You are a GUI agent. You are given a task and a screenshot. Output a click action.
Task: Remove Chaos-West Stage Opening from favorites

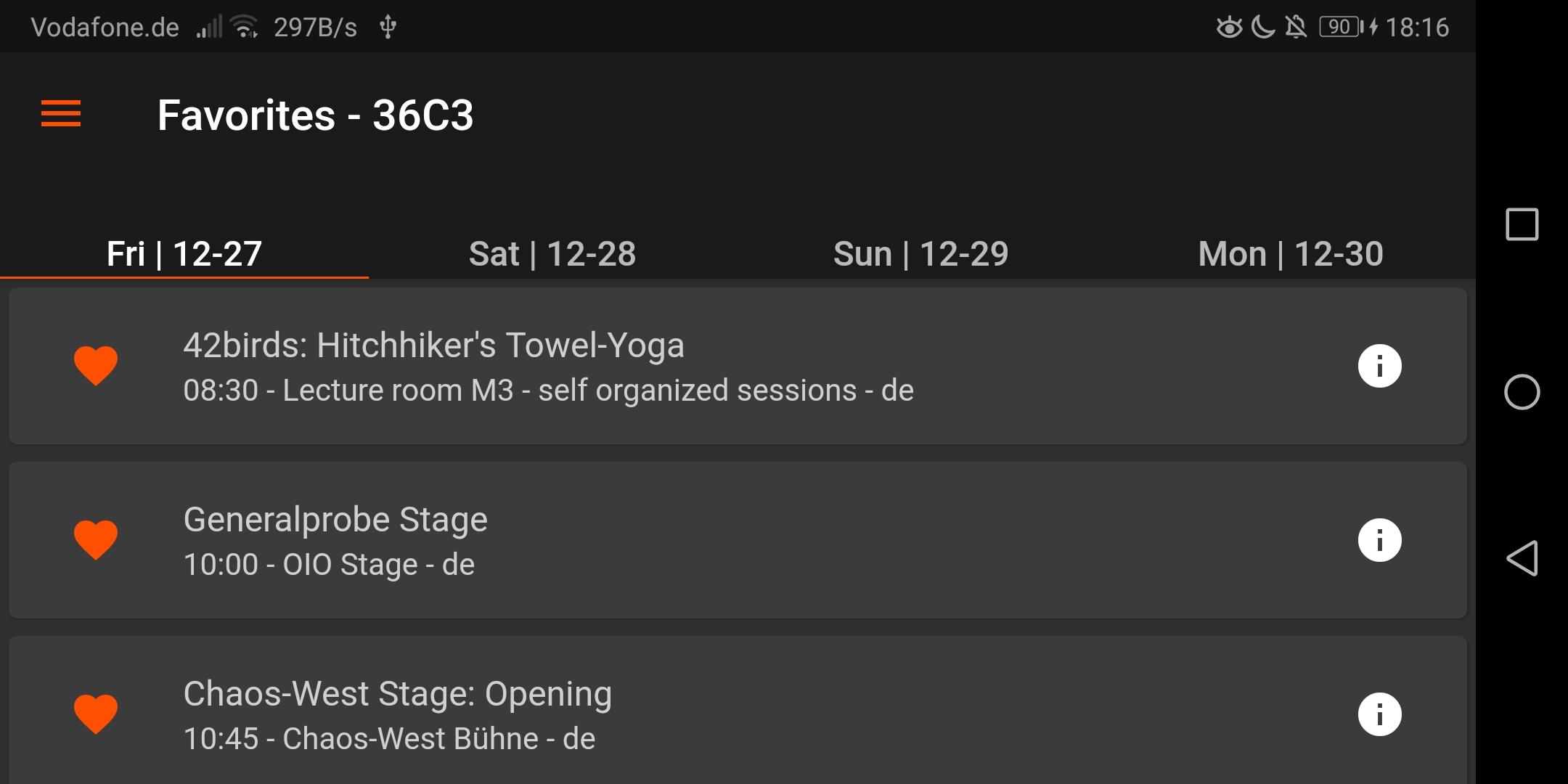[96, 714]
